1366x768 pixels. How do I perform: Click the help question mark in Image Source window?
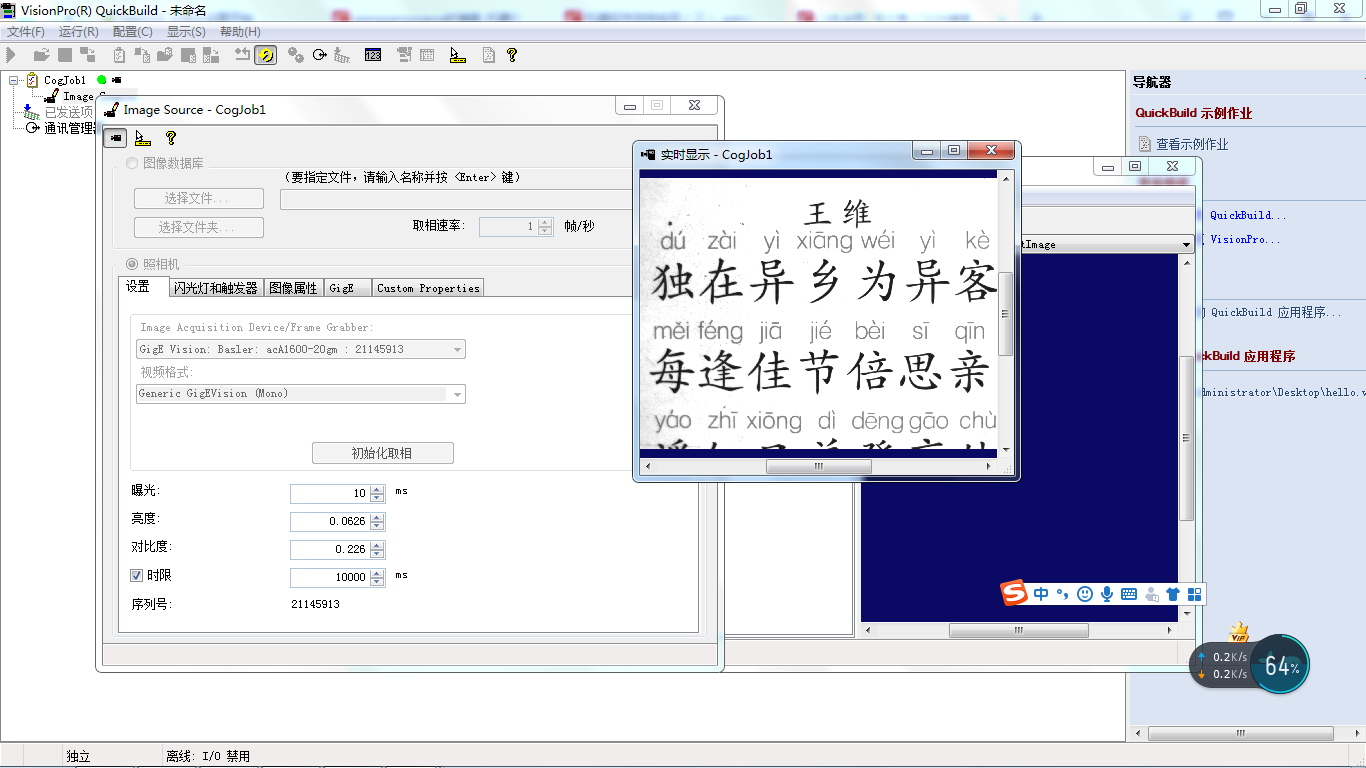tap(171, 138)
